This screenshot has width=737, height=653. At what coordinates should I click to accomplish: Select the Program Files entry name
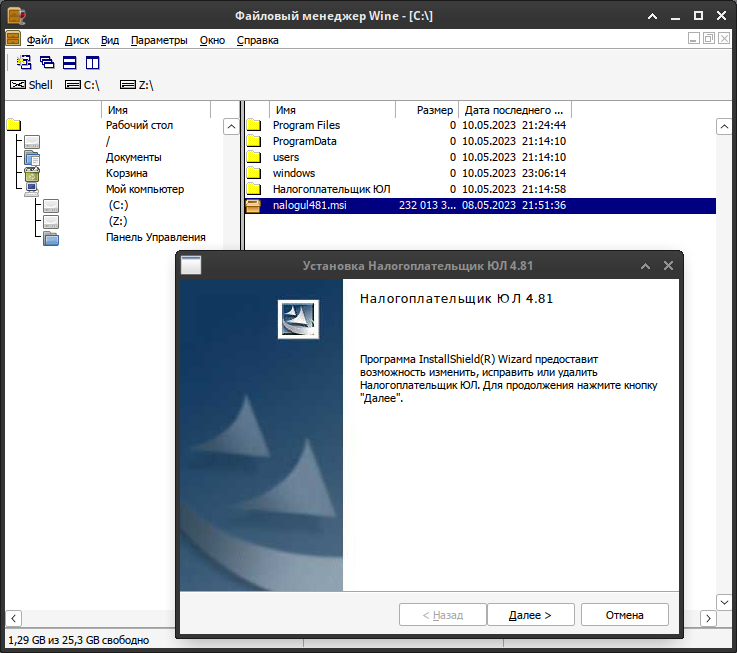coord(306,126)
